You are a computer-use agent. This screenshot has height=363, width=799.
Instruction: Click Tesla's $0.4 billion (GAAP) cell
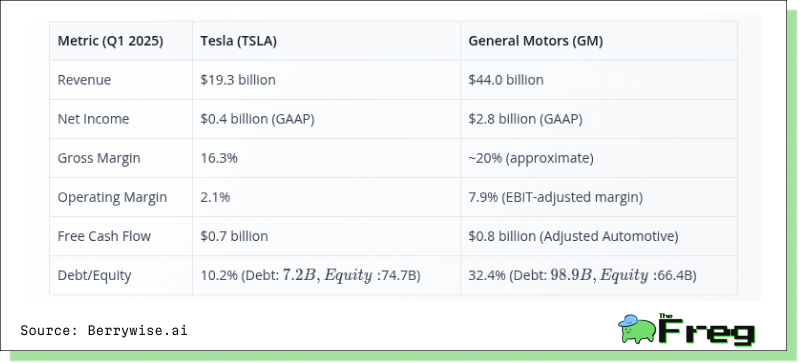pos(327,119)
